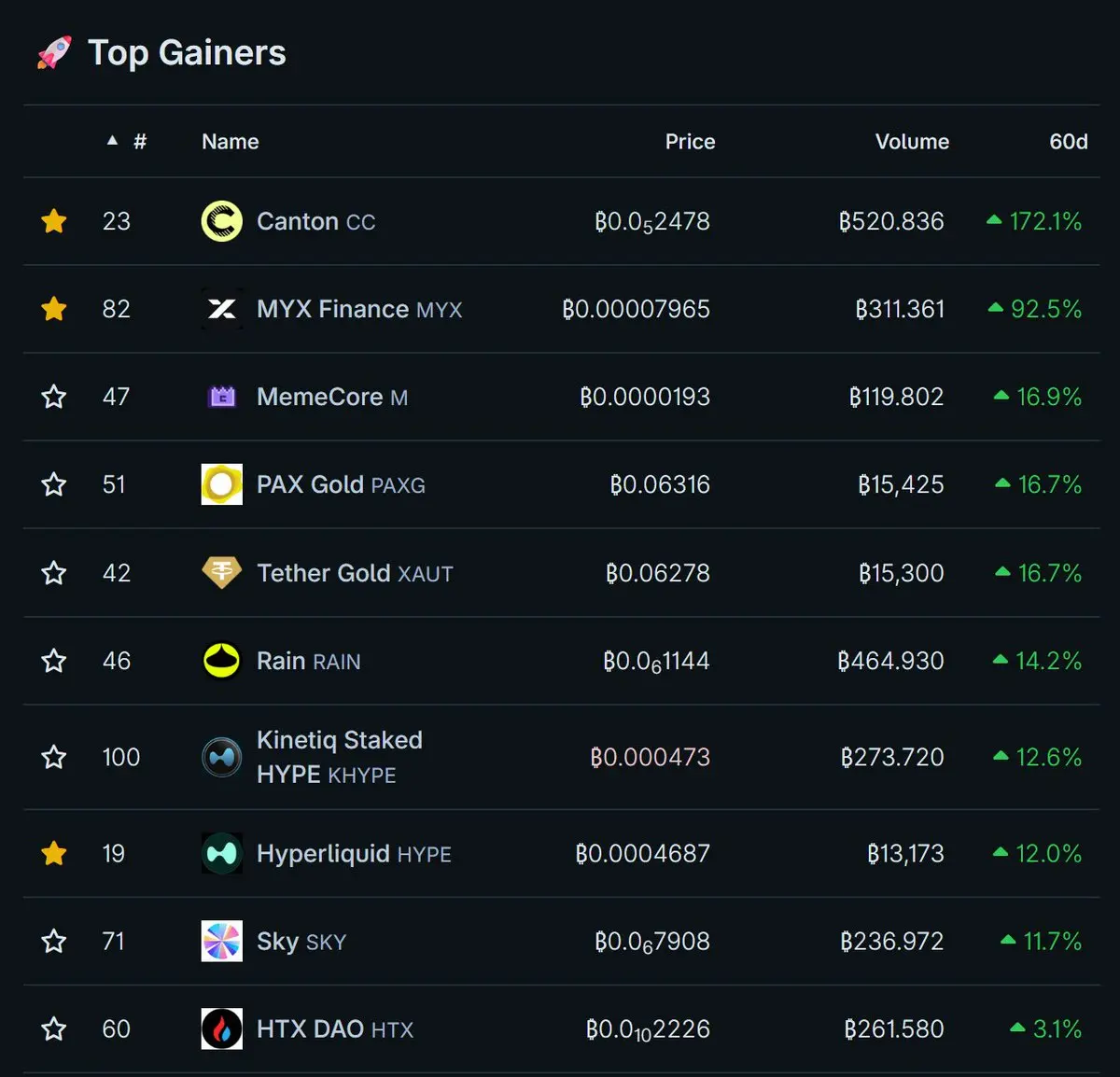Favorite PAX Gold with the star
The image size is (1120, 1077).
point(54,484)
